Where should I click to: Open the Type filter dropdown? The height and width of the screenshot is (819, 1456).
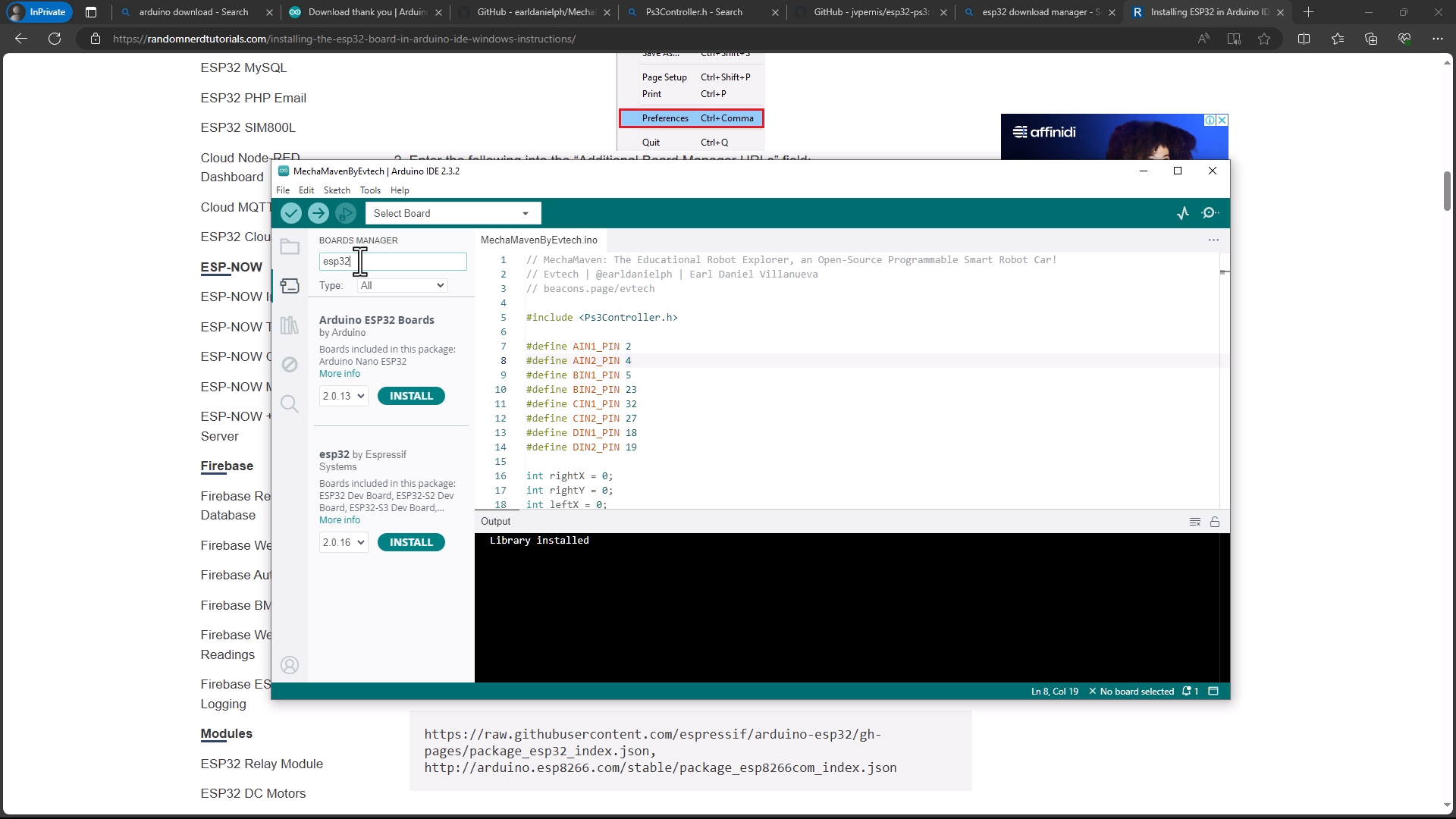coord(402,286)
